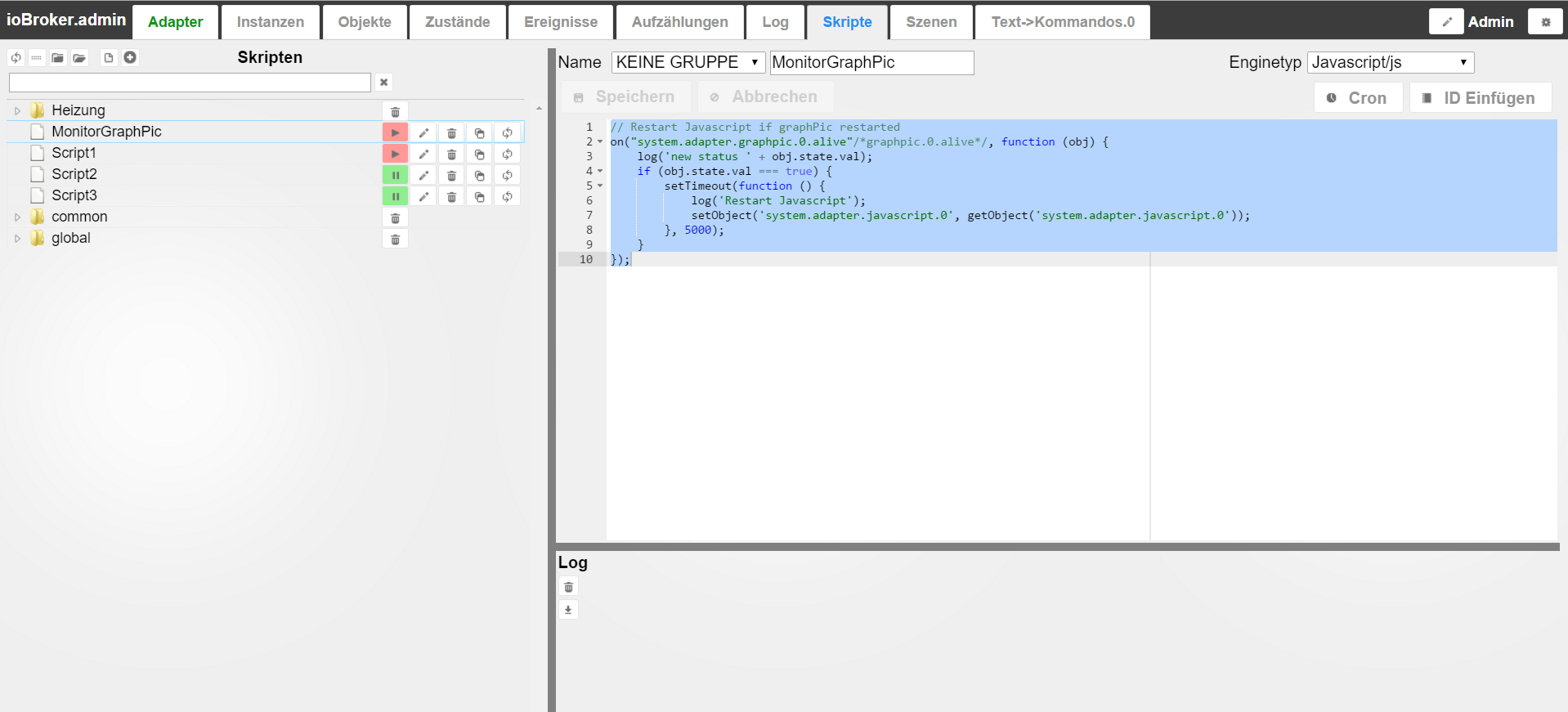Download the log with arrow icon
Screen dimensions: 1568x712
tap(568, 610)
